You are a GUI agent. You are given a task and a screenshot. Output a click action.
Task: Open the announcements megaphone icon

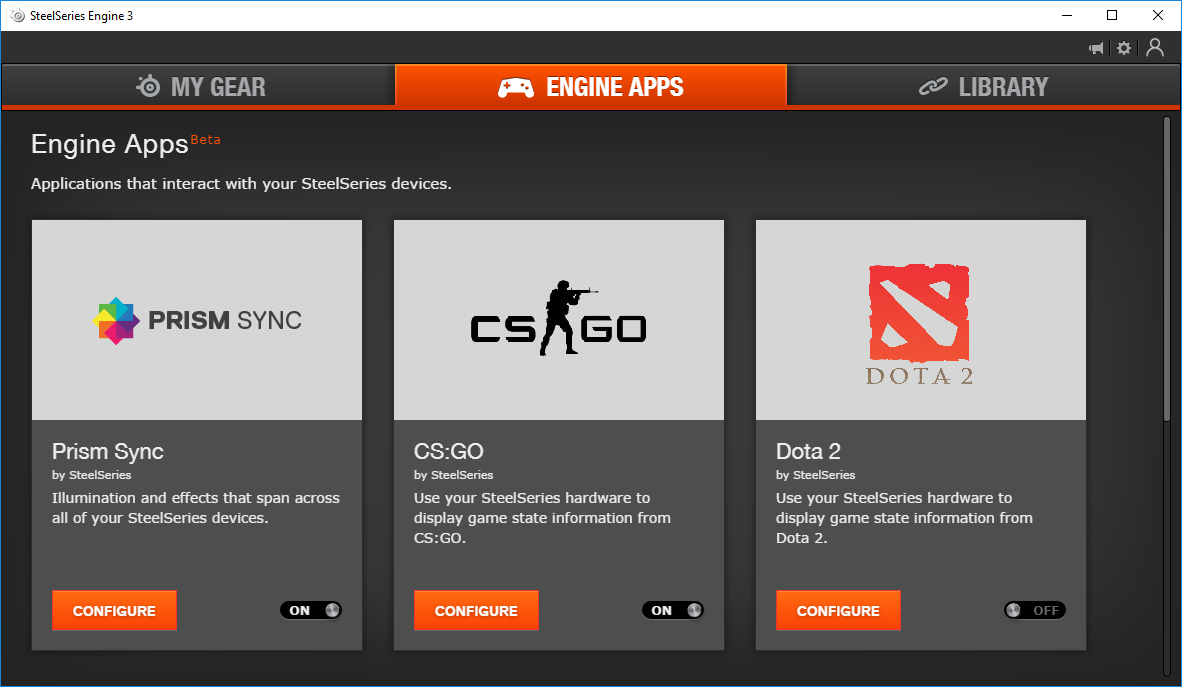pyautogui.click(x=1097, y=48)
